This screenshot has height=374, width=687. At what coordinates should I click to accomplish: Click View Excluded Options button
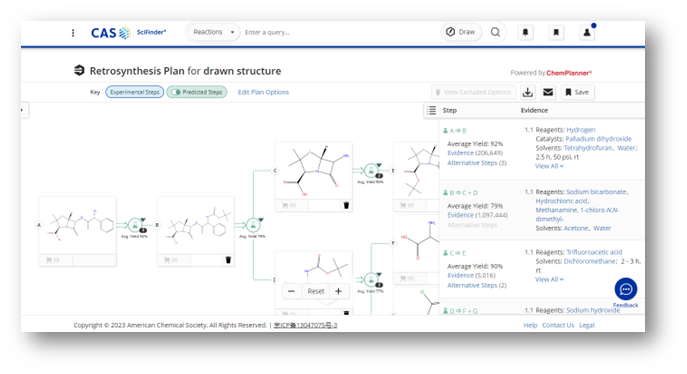[474, 92]
